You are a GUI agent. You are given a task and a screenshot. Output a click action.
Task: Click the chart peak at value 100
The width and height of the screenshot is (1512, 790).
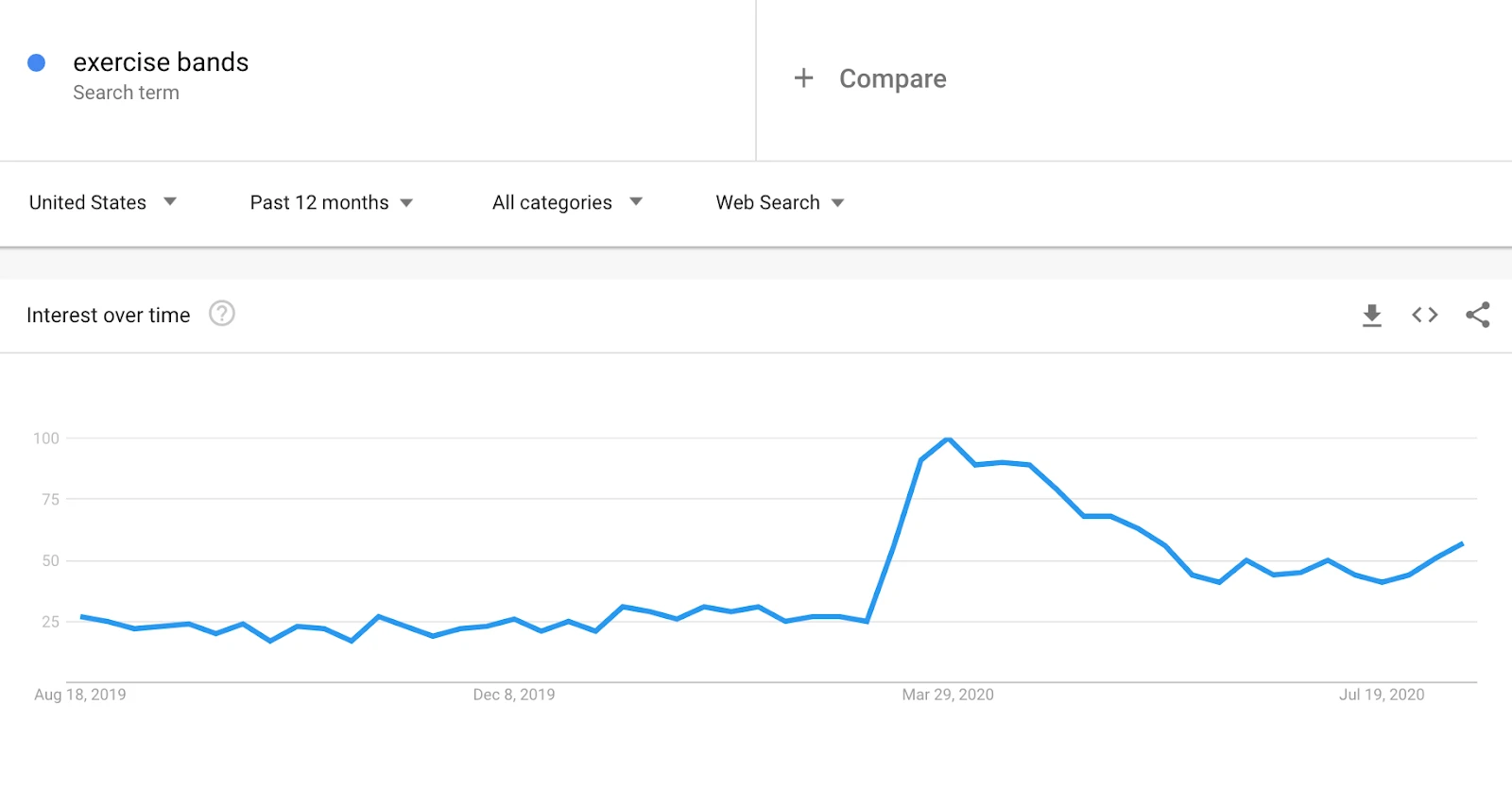point(948,438)
